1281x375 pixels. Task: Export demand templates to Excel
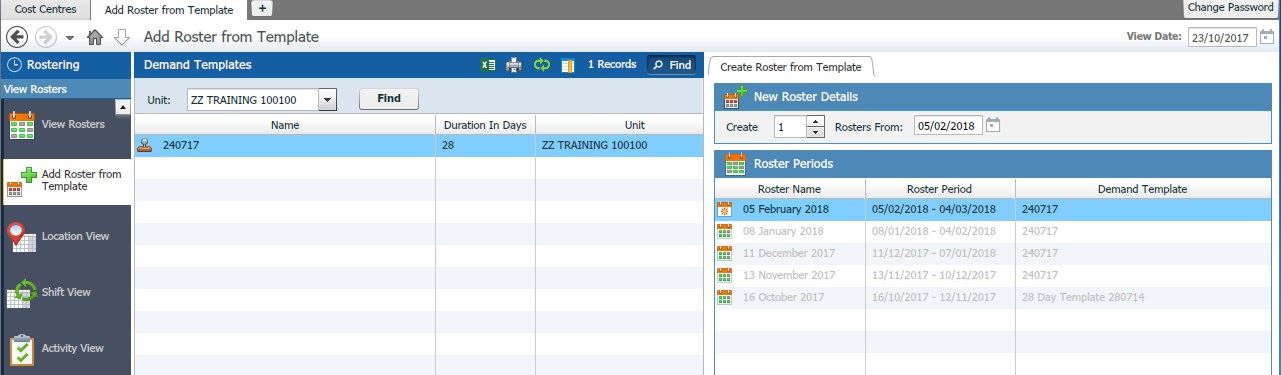[x=489, y=65]
